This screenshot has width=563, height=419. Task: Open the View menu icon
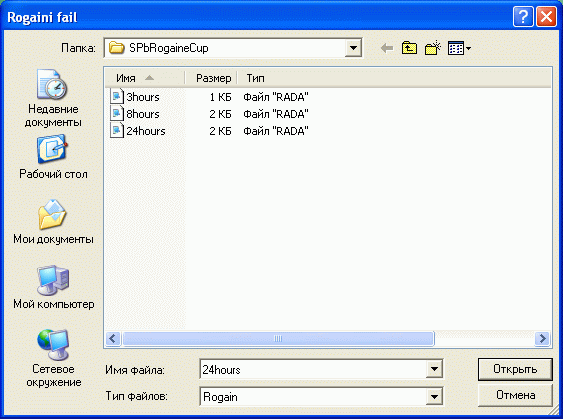[x=459, y=48]
